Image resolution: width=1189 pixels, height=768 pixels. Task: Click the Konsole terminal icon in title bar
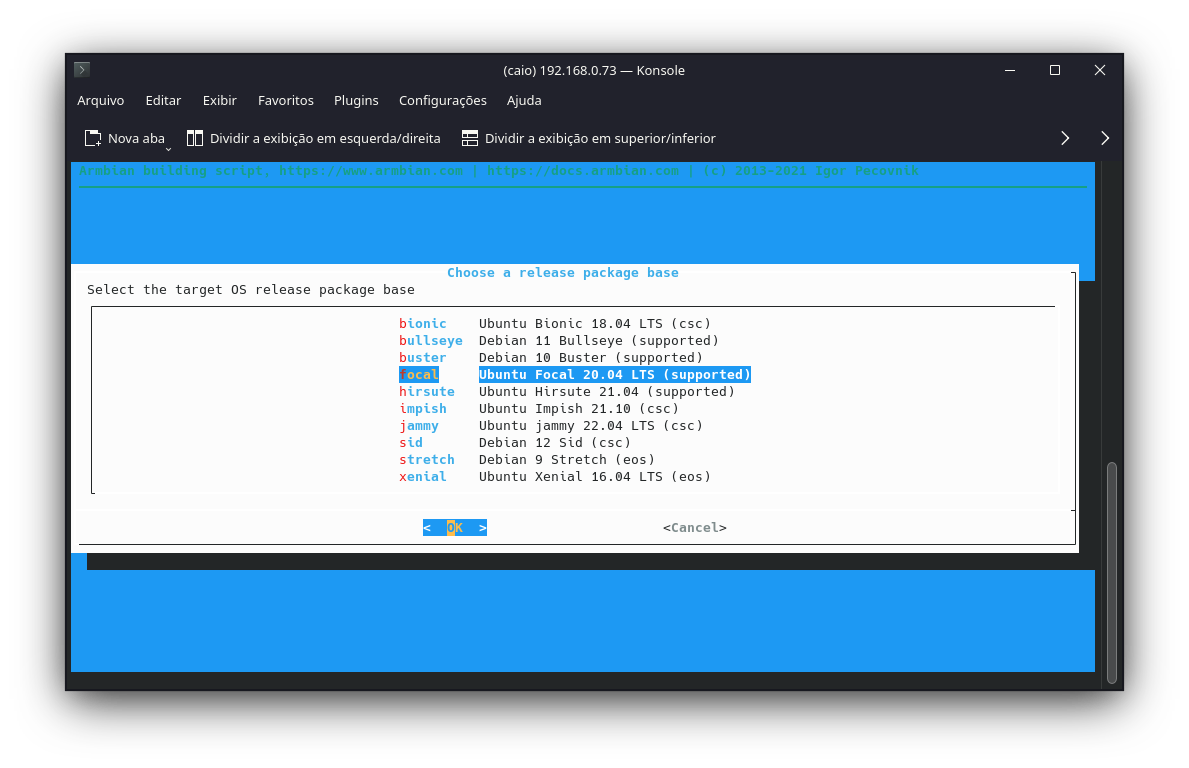tap(83, 70)
